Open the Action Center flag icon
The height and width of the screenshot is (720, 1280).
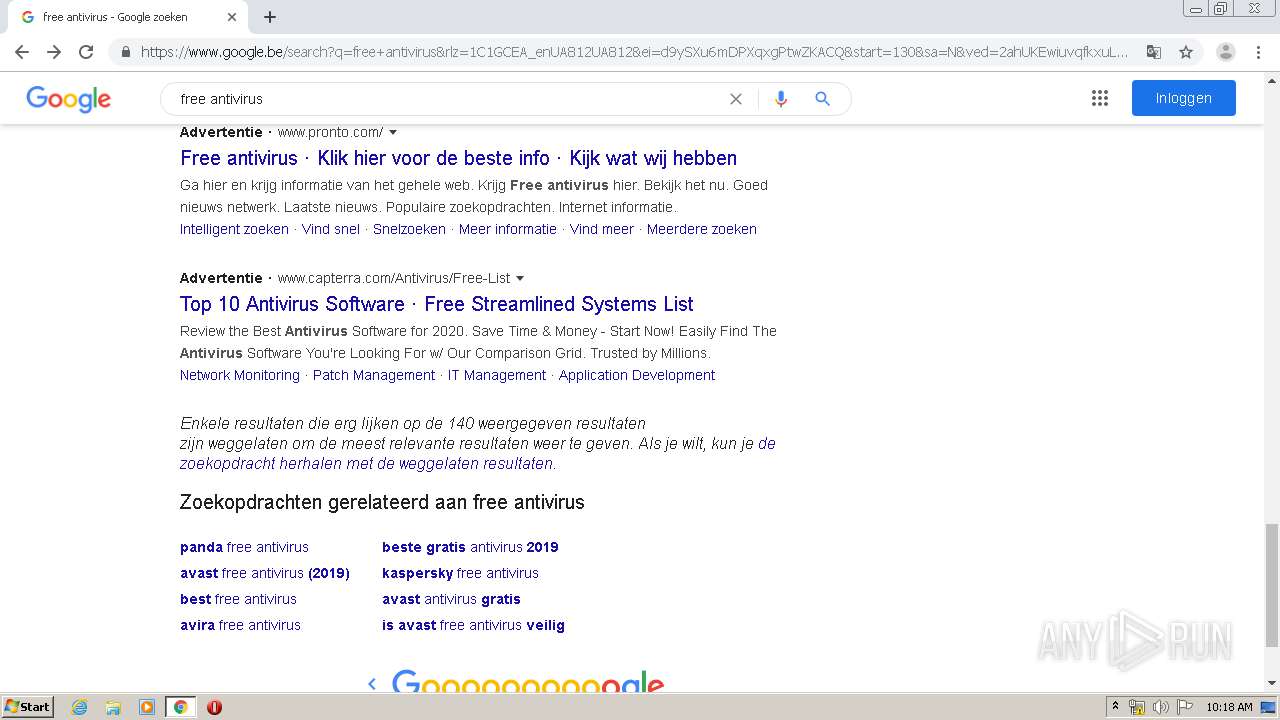click(x=1185, y=707)
